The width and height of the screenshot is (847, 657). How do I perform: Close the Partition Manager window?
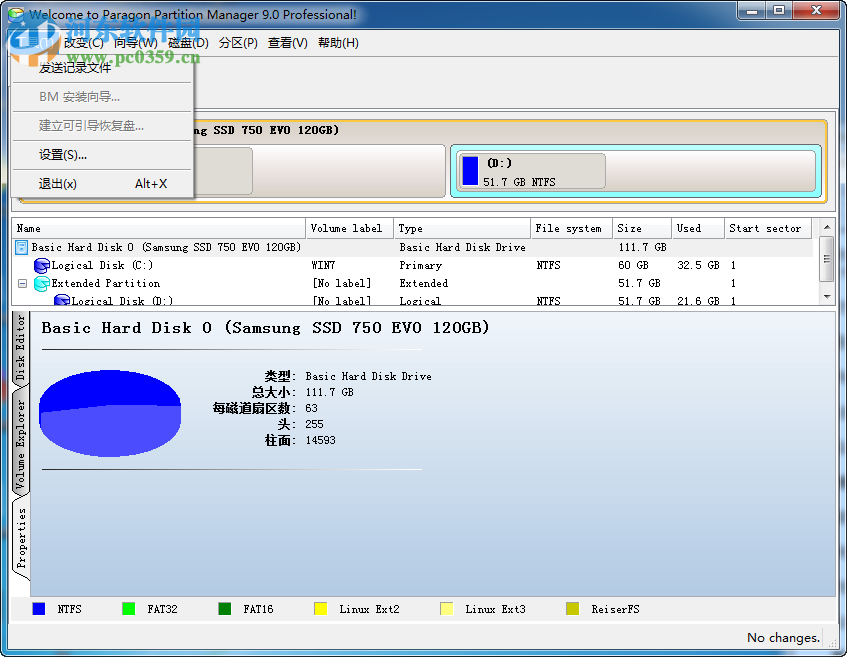tap(816, 11)
